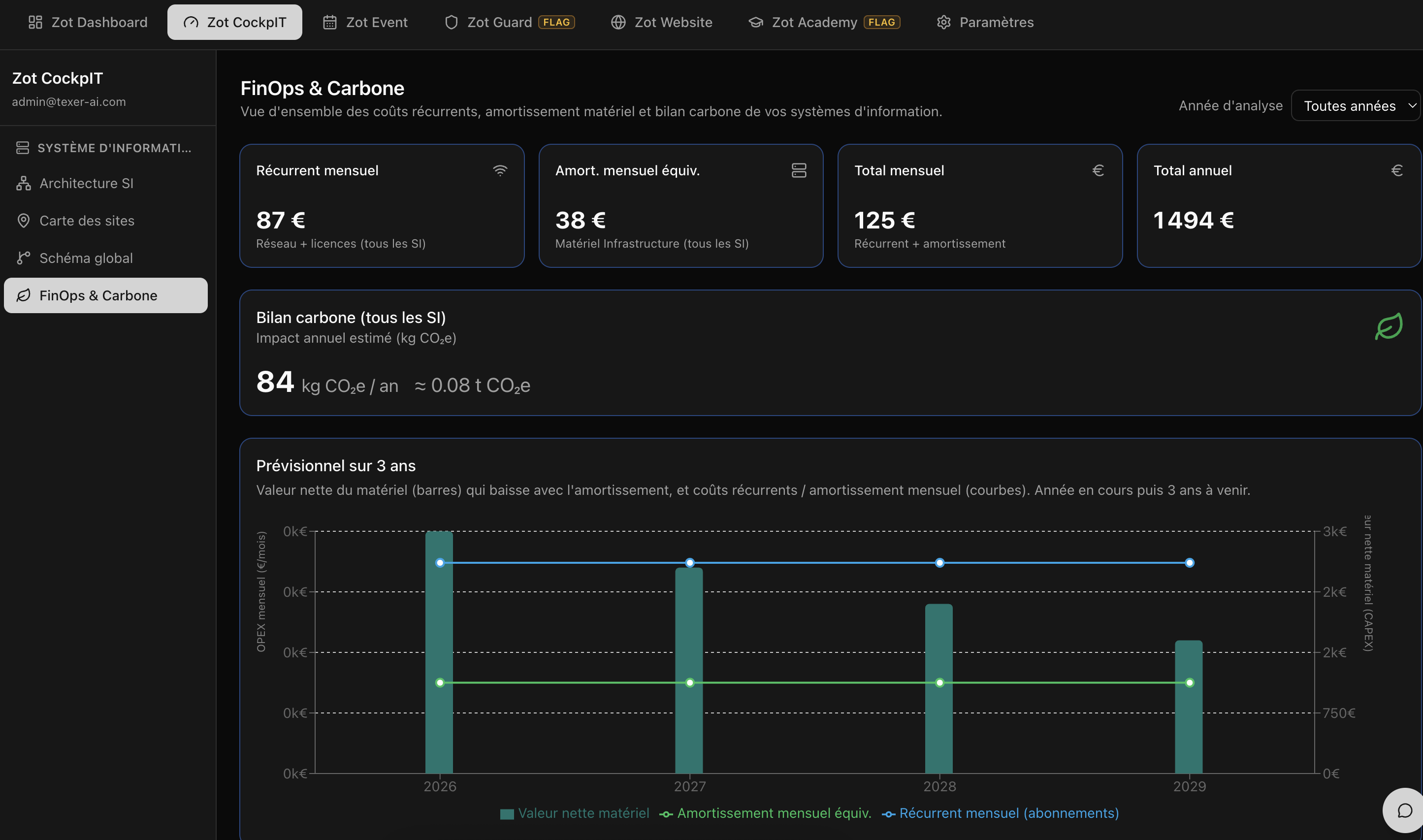Toggle Amortissement mensuel équiv. legend entry
The width and height of the screenshot is (1423, 840).
(765, 813)
